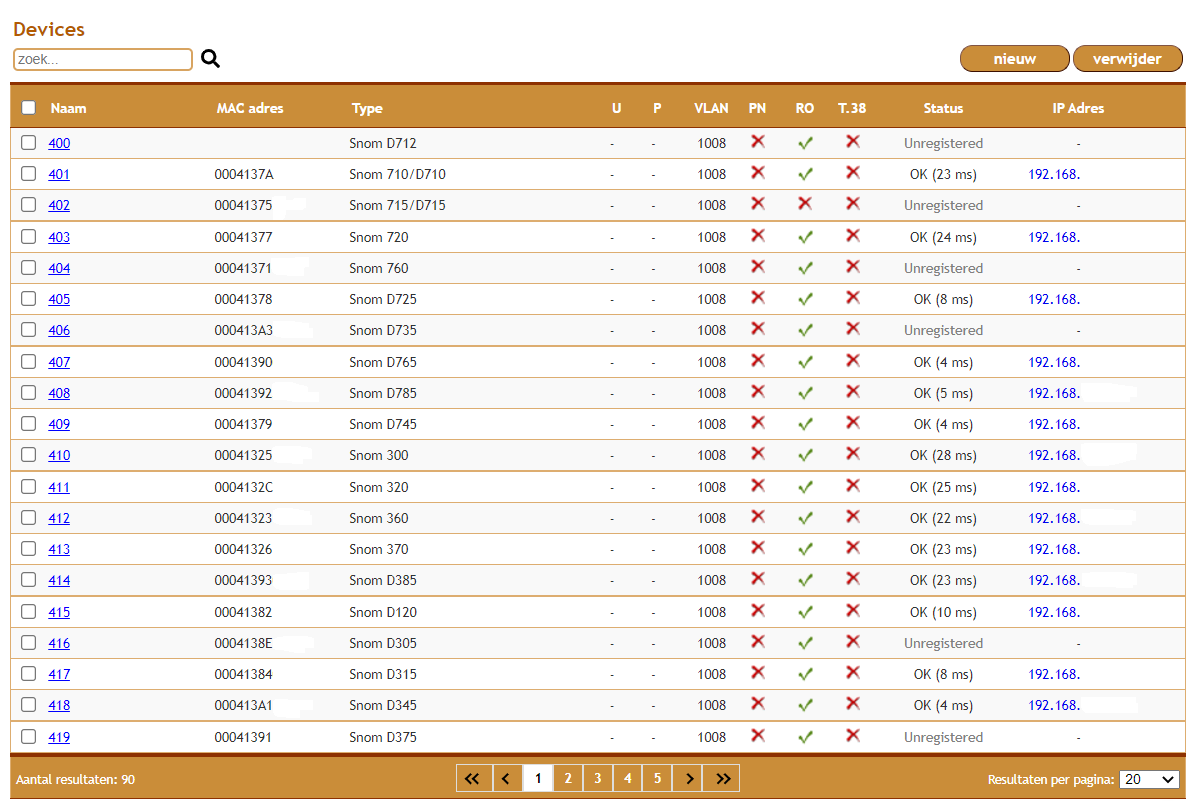Go to next page arrow
This screenshot has height=810, width=1197.
click(689, 779)
